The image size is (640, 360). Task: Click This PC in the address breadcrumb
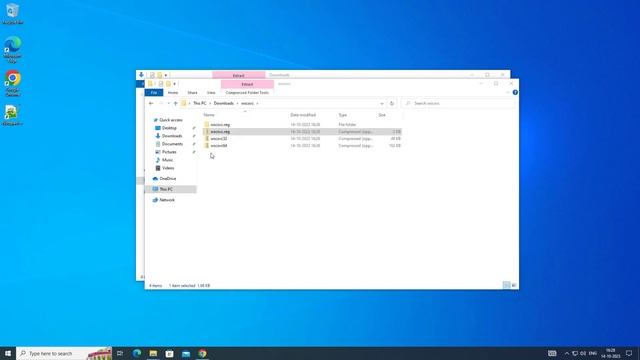pyautogui.click(x=200, y=104)
